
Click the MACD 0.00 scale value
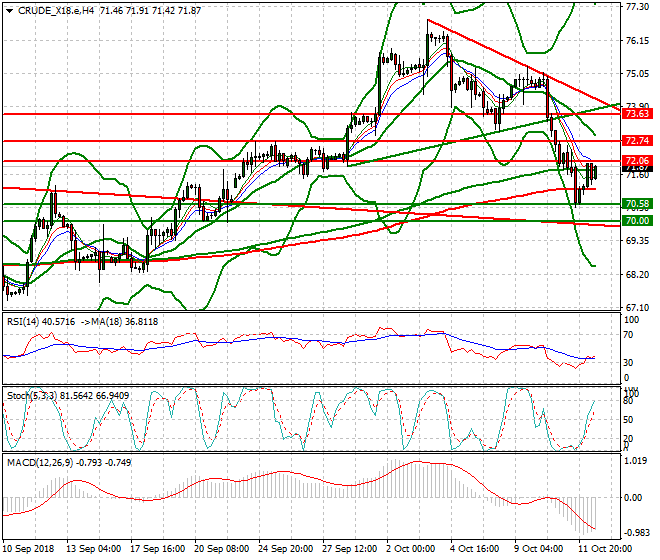[633, 498]
